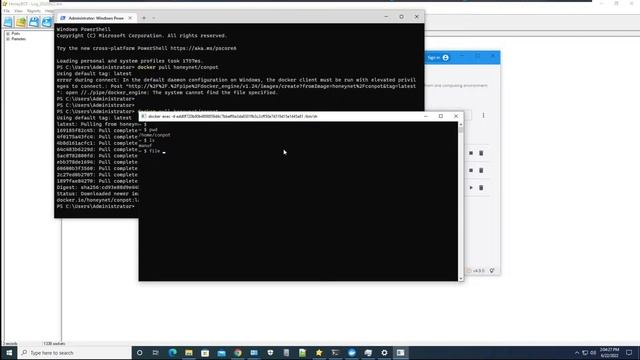Open the star icon app on taskbar
Viewport: 640px width, 360px height.
pos(319,353)
